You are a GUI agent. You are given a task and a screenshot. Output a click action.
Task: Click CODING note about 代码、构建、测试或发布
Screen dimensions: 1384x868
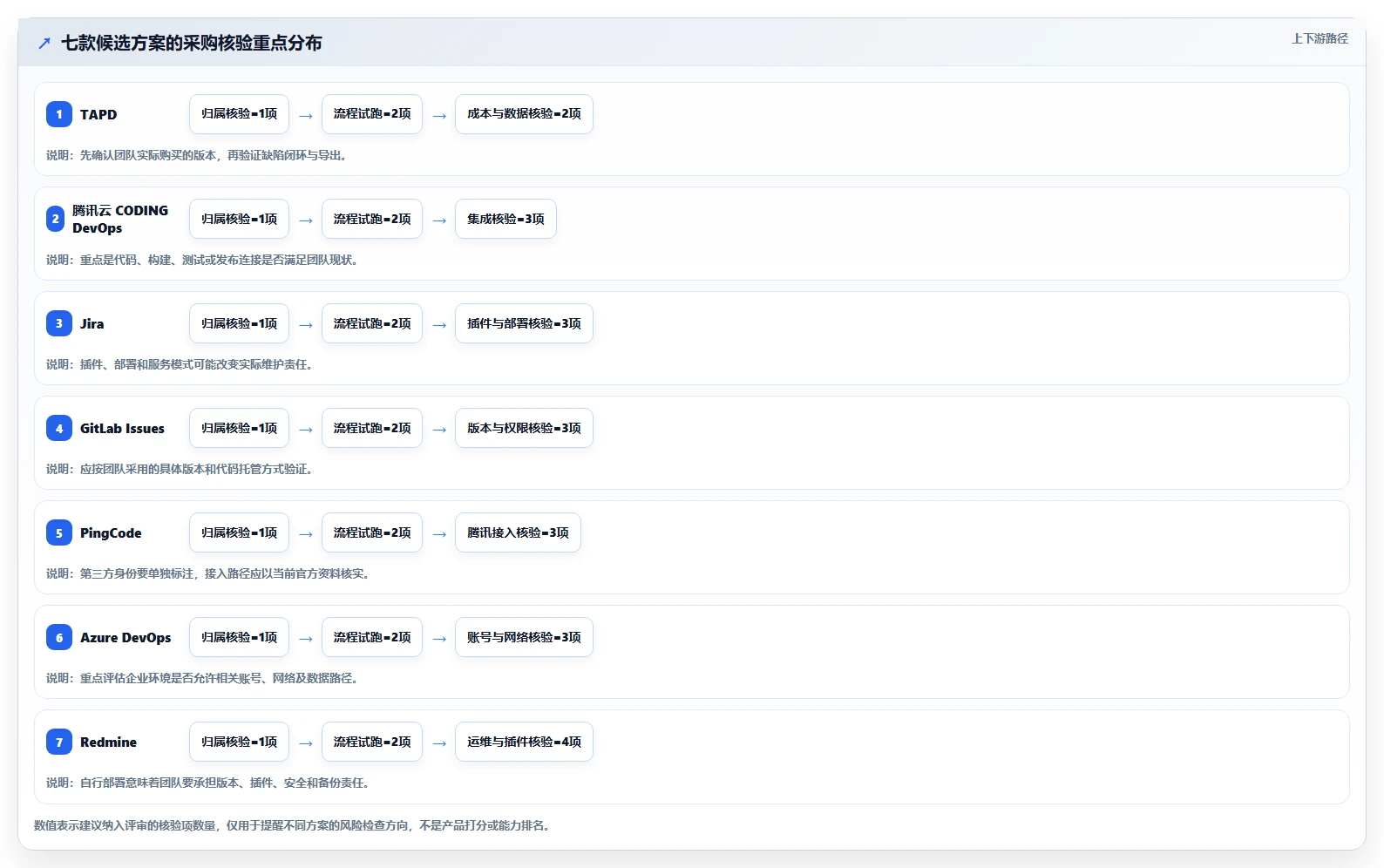pyautogui.click(x=204, y=260)
